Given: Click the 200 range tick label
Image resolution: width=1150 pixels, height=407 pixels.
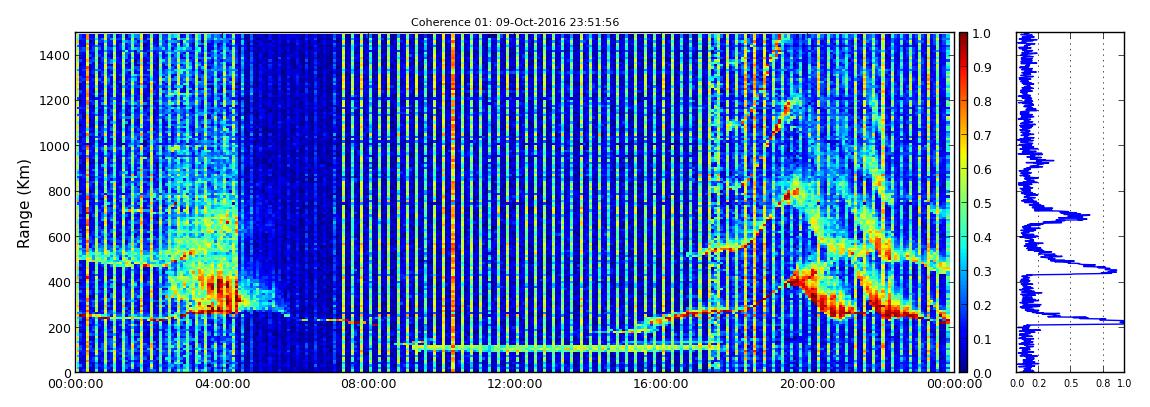Looking at the screenshot, I should pyautogui.click(x=59, y=328).
